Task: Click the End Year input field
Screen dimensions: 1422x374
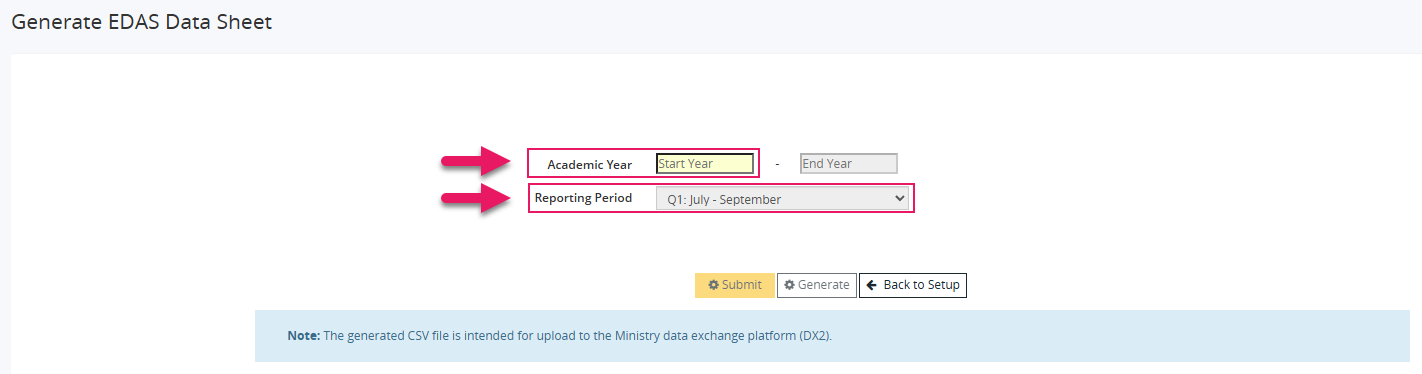Action: [x=848, y=163]
